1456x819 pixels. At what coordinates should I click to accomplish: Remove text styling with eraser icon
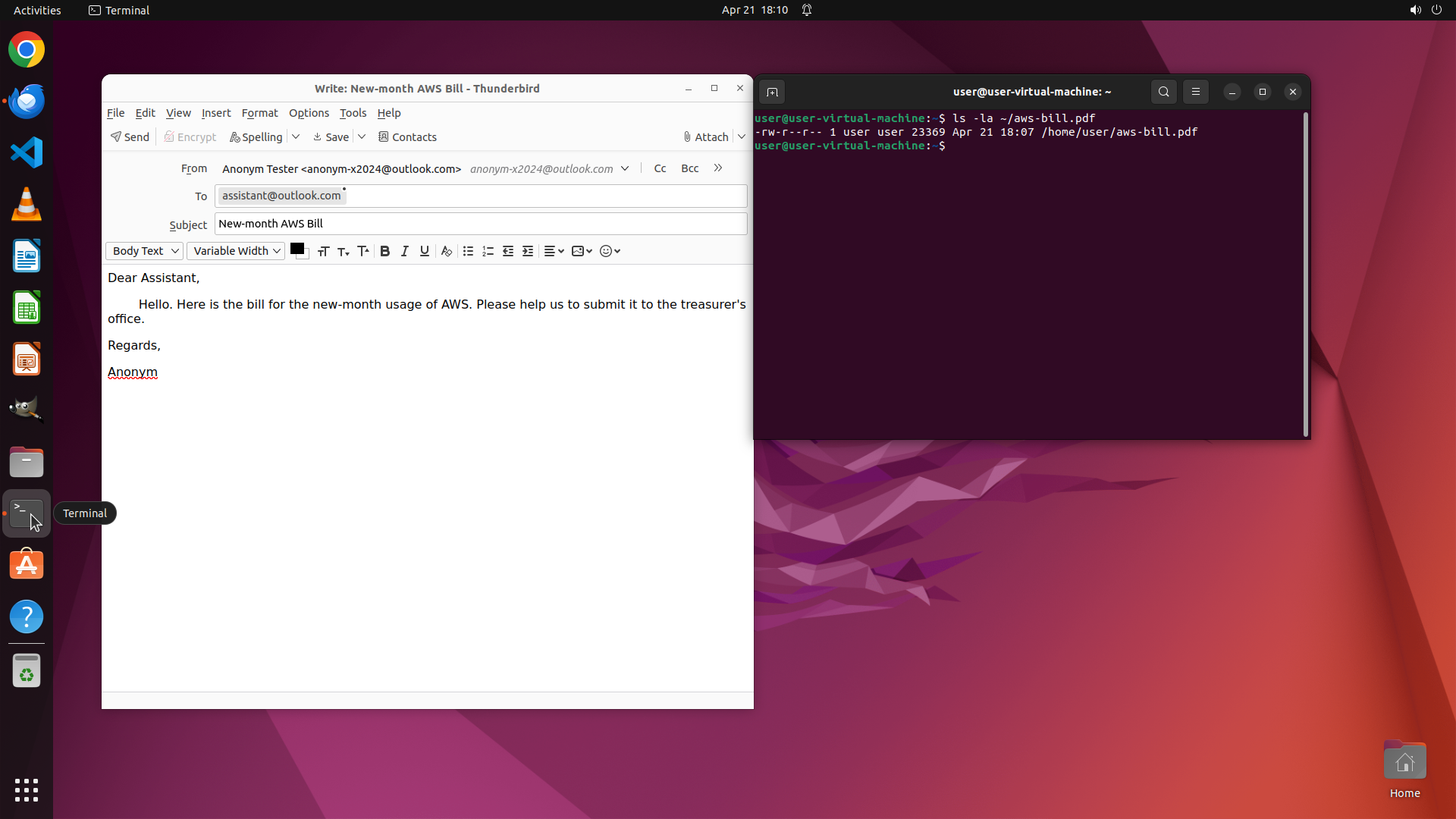click(447, 251)
